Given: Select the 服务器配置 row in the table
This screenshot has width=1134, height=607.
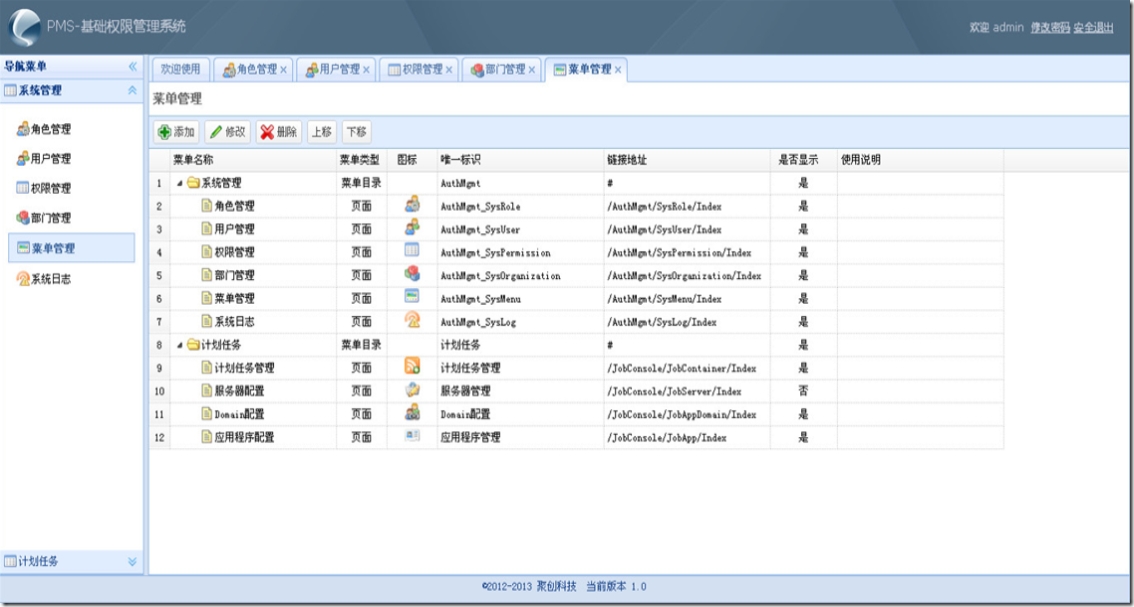Looking at the screenshot, I should point(240,391).
